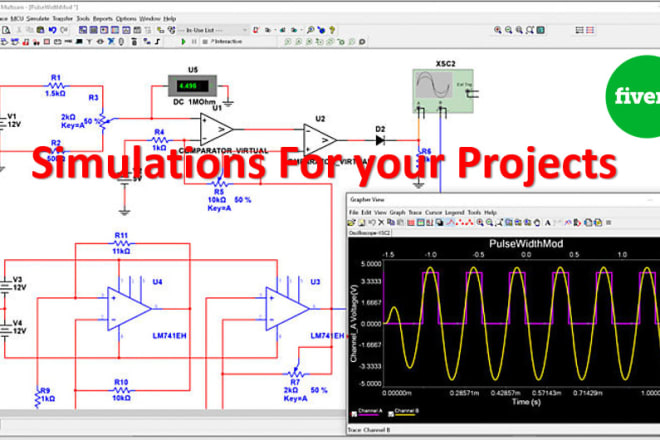660x440 pixels.
Task: Open the Window menu
Action: 150,19
